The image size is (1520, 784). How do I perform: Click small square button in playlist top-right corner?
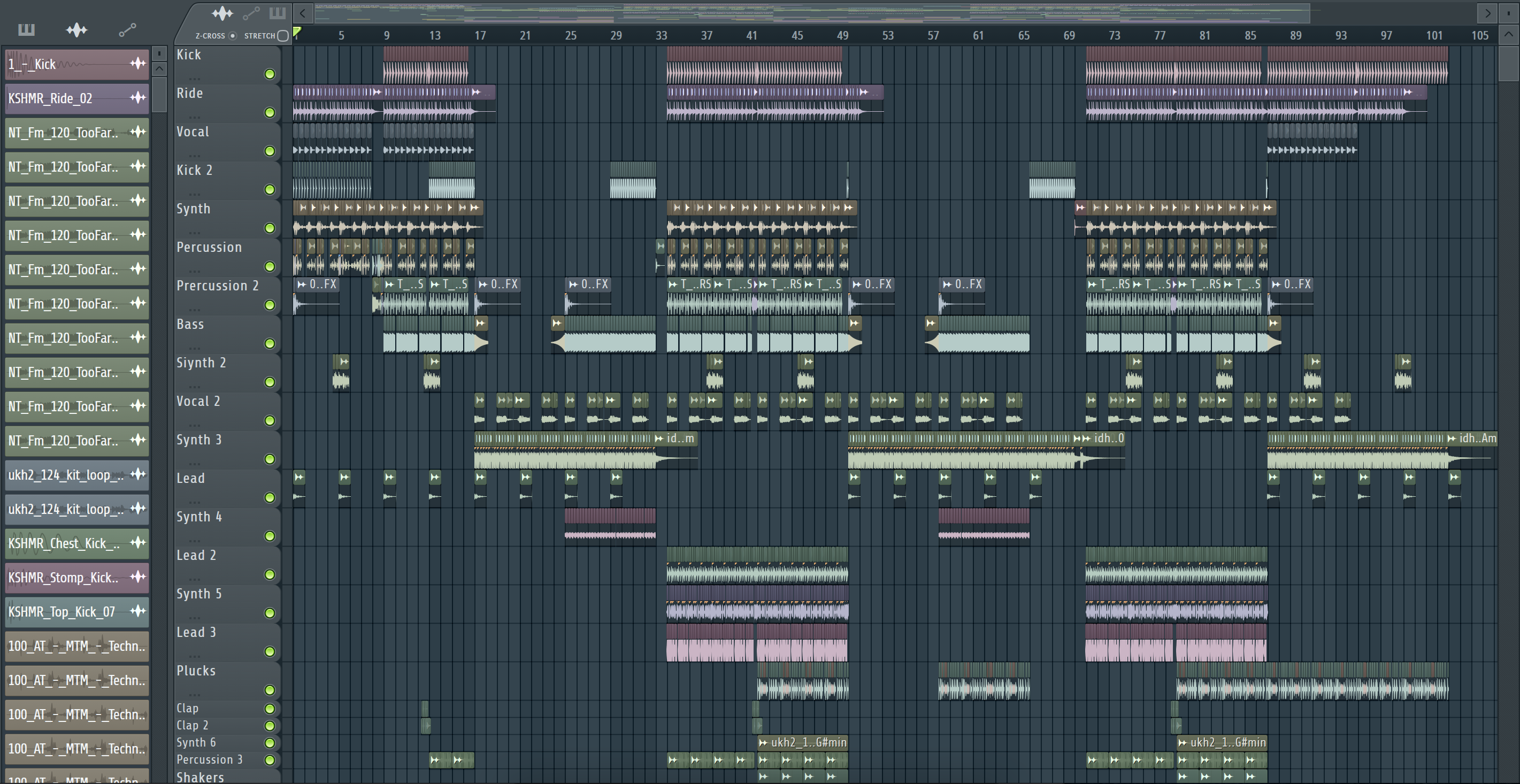click(x=1508, y=12)
